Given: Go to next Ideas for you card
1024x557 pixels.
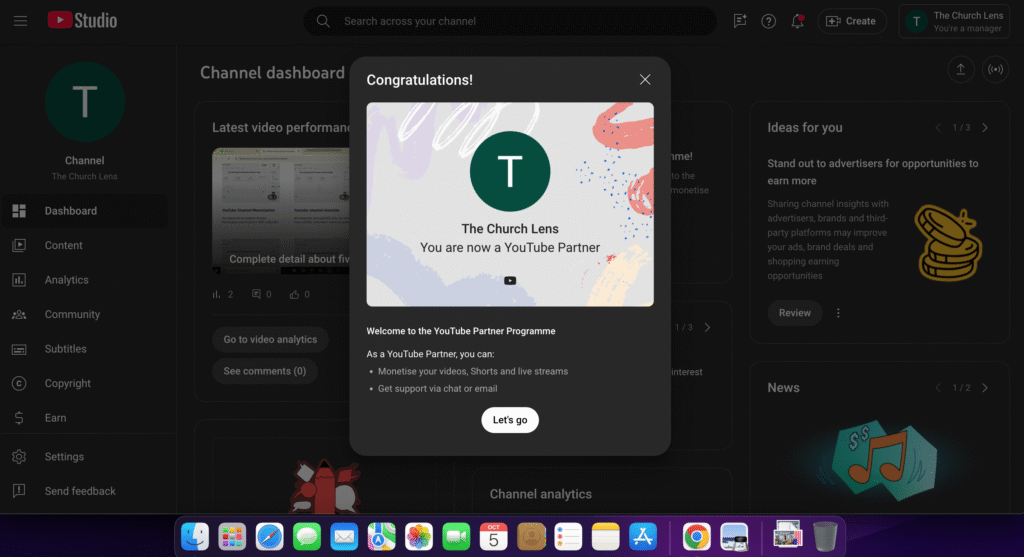Looking at the screenshot, I should 985,128.
